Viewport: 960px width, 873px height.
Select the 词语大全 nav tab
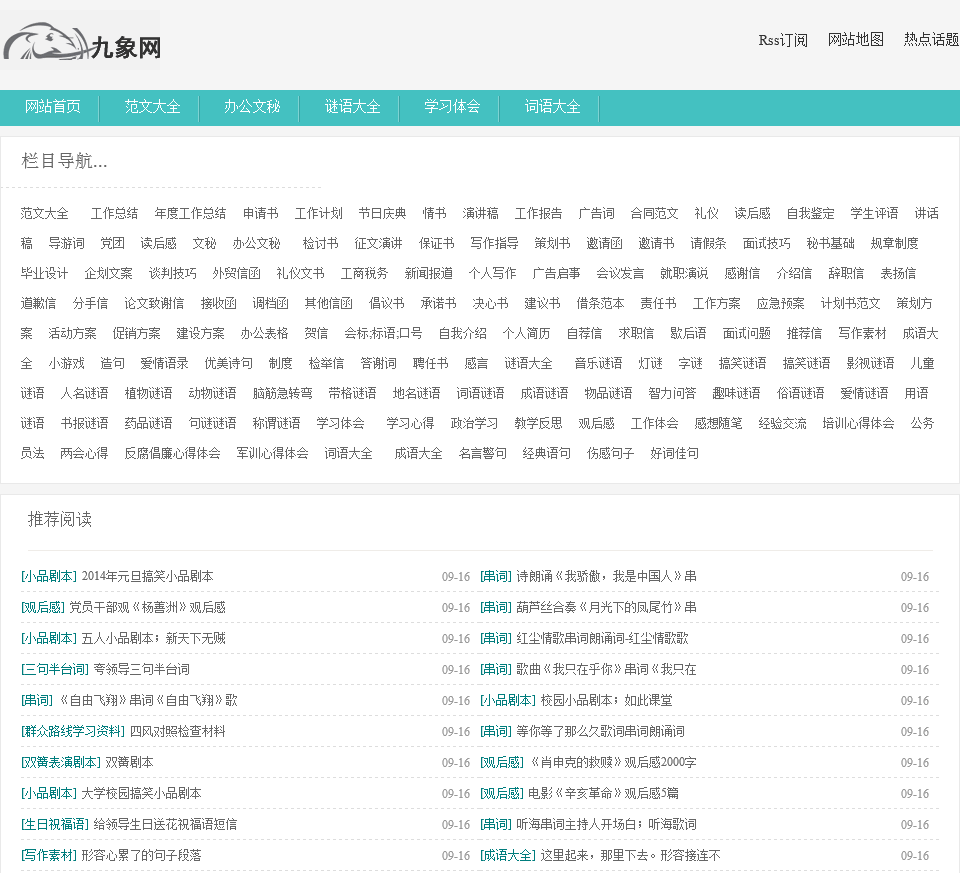pos(552,107)
